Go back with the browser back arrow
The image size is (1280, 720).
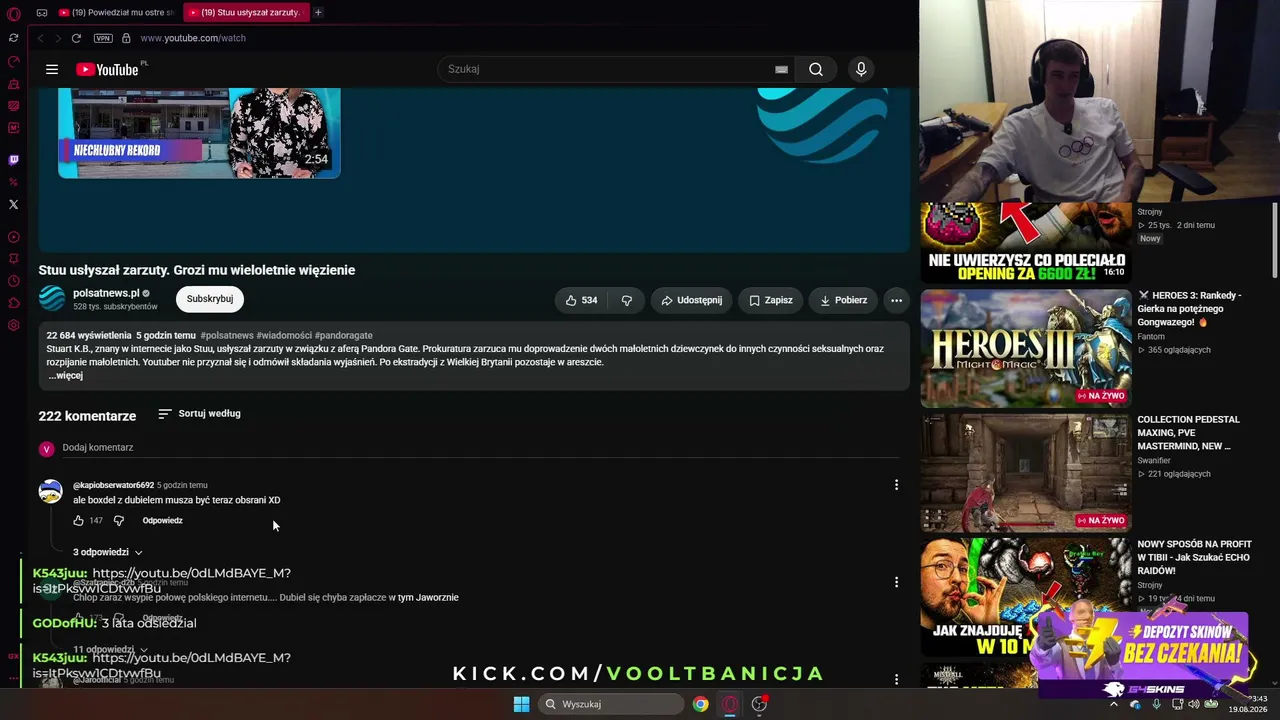click(41, 38)
